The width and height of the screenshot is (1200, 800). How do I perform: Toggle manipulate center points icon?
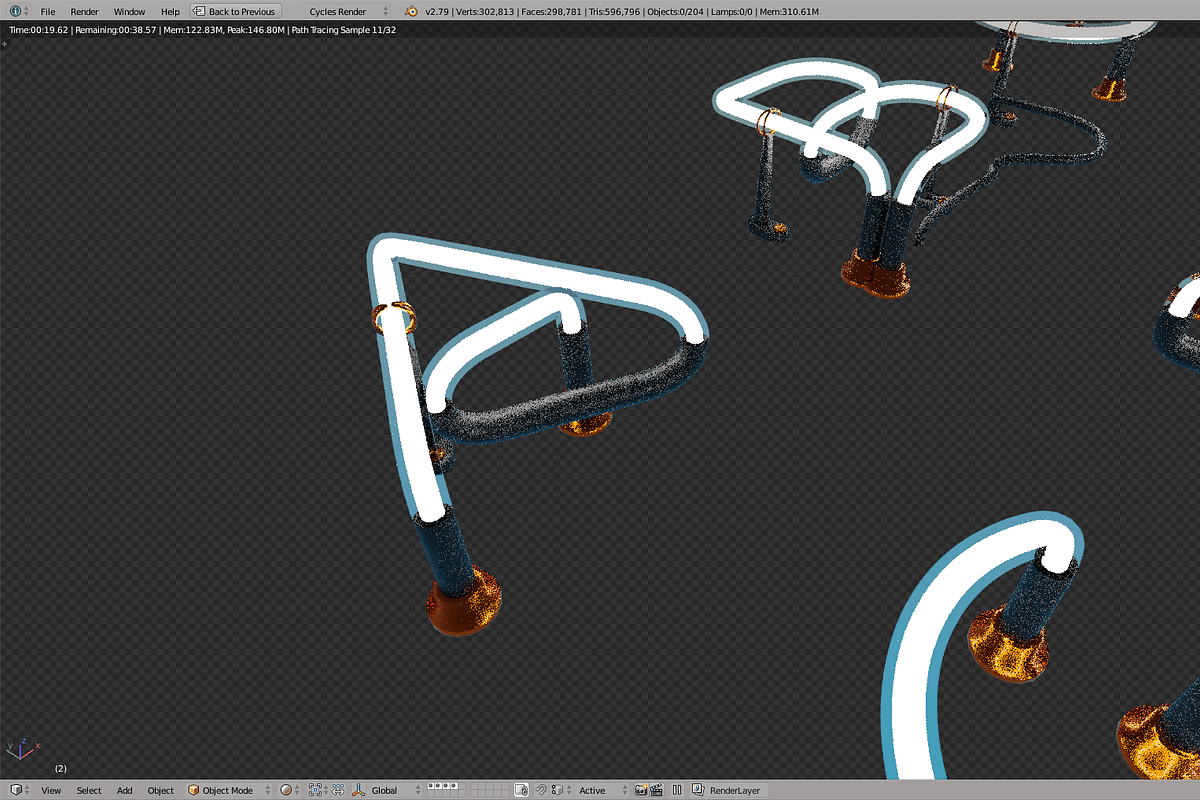point(338,790)
